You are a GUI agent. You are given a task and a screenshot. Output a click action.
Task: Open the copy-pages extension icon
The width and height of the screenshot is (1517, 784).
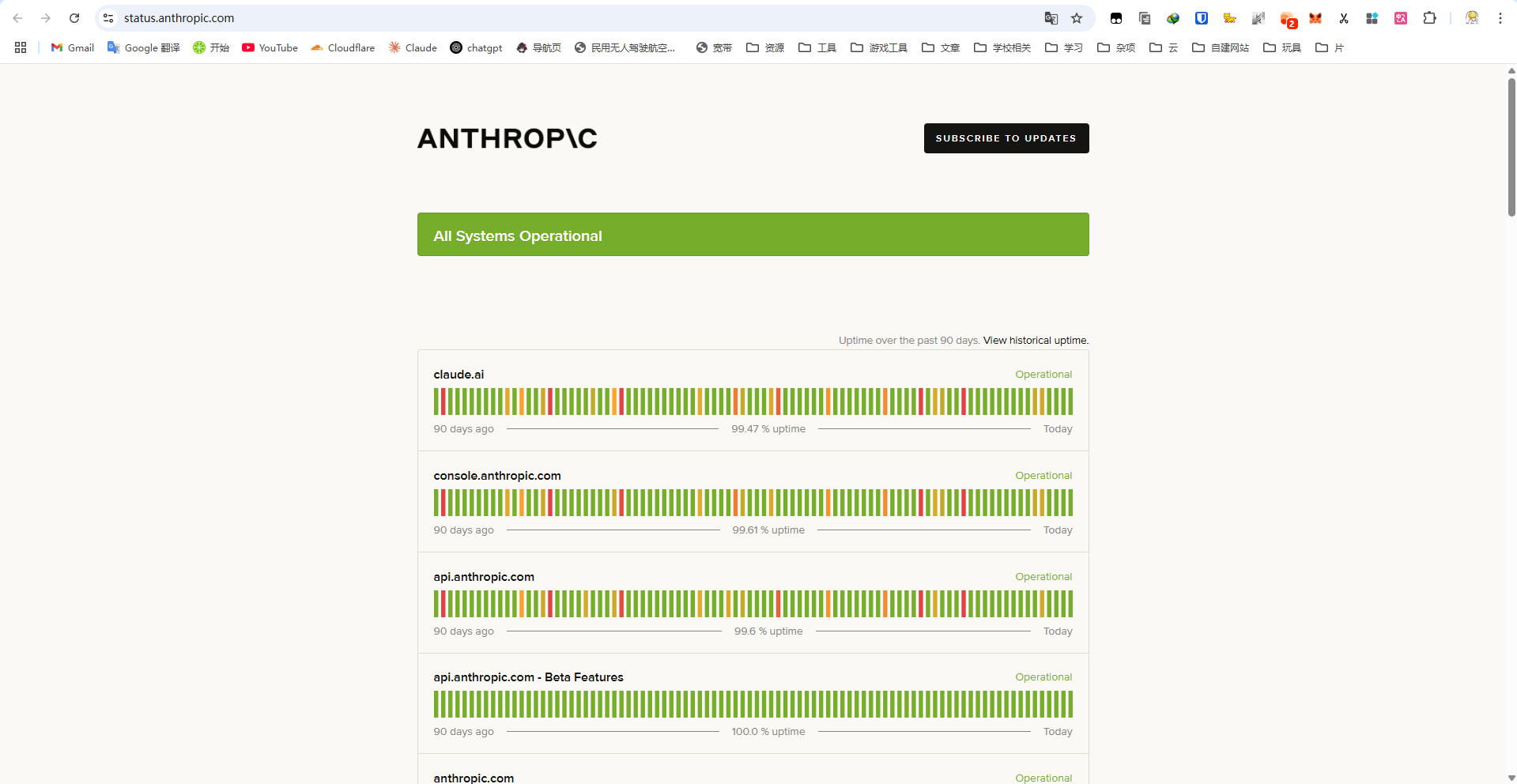[1145, 18]
